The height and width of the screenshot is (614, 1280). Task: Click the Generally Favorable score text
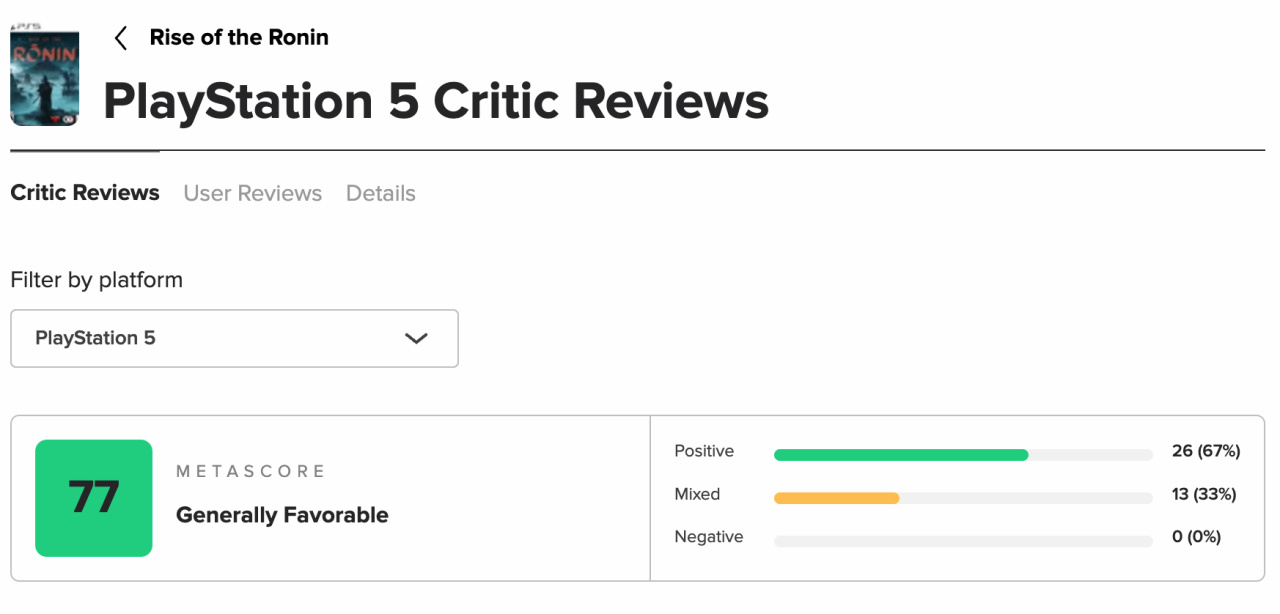(282, 515)
